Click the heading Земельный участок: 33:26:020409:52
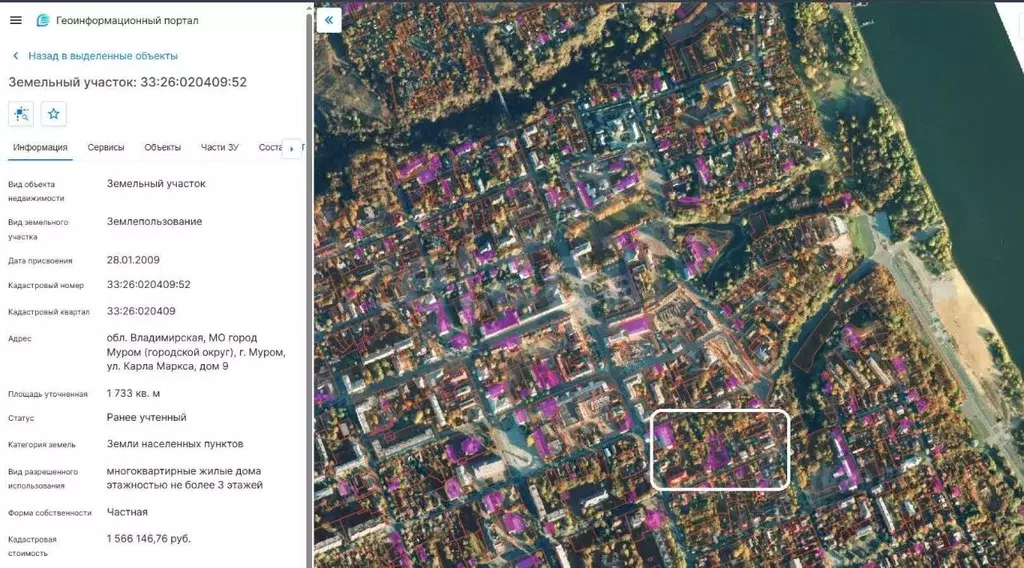The height and width of the screenshot is (568, 1024). (127, 82)
